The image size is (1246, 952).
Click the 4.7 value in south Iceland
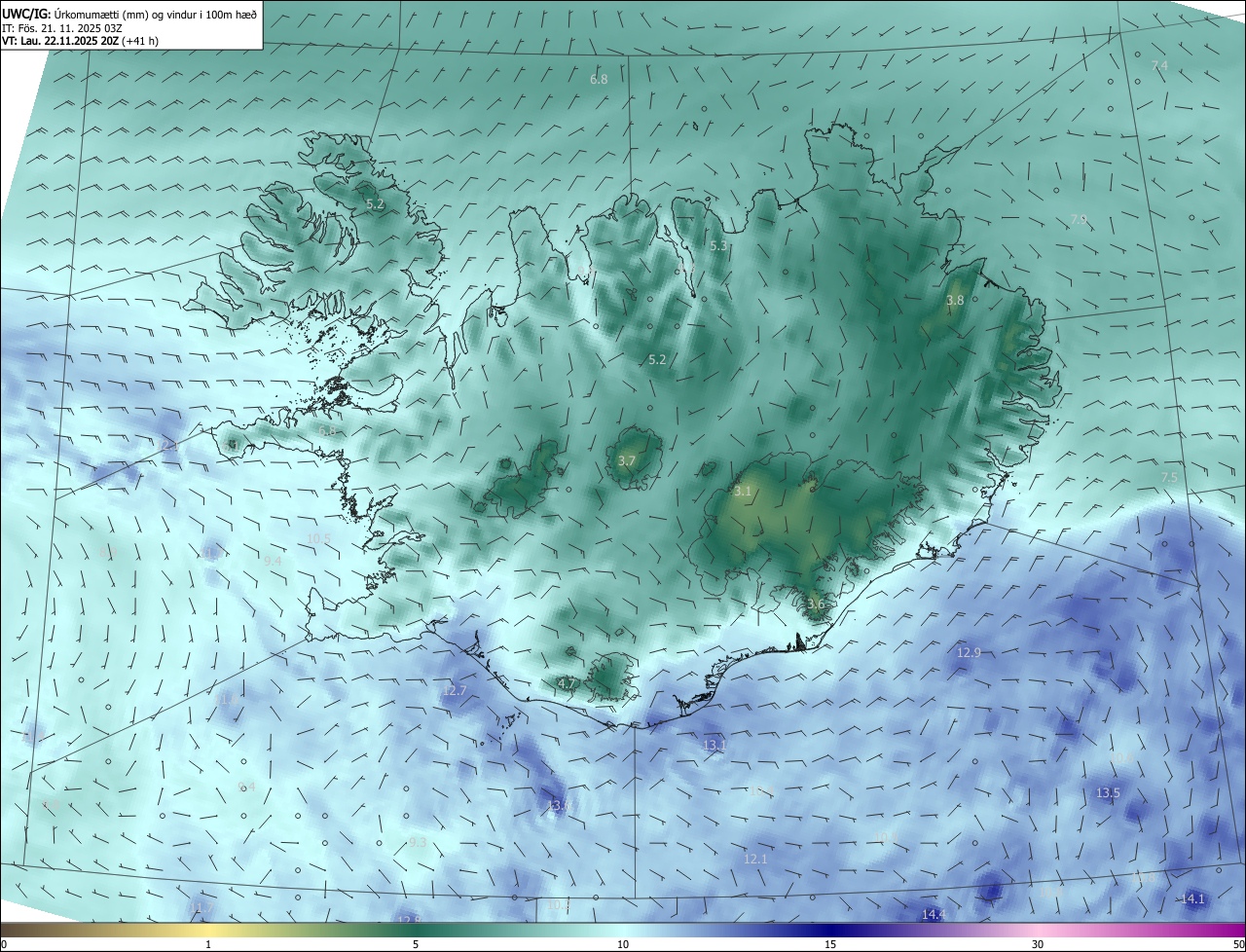(x=567, y=684)
